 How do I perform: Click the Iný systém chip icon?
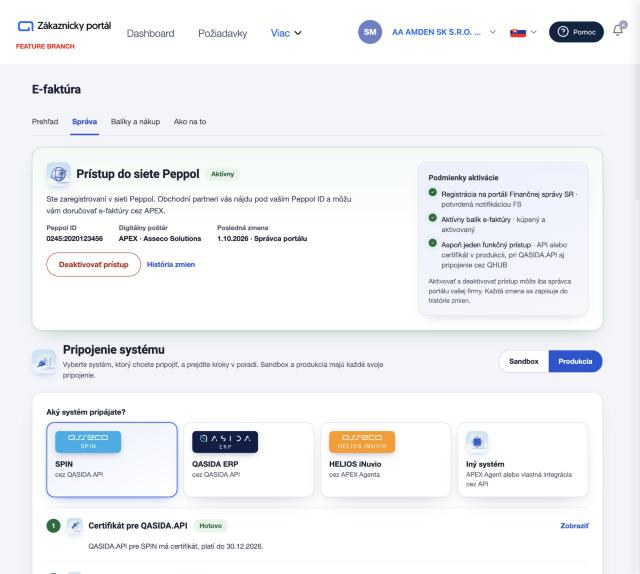pyautogui.click(x=477, y=442)
